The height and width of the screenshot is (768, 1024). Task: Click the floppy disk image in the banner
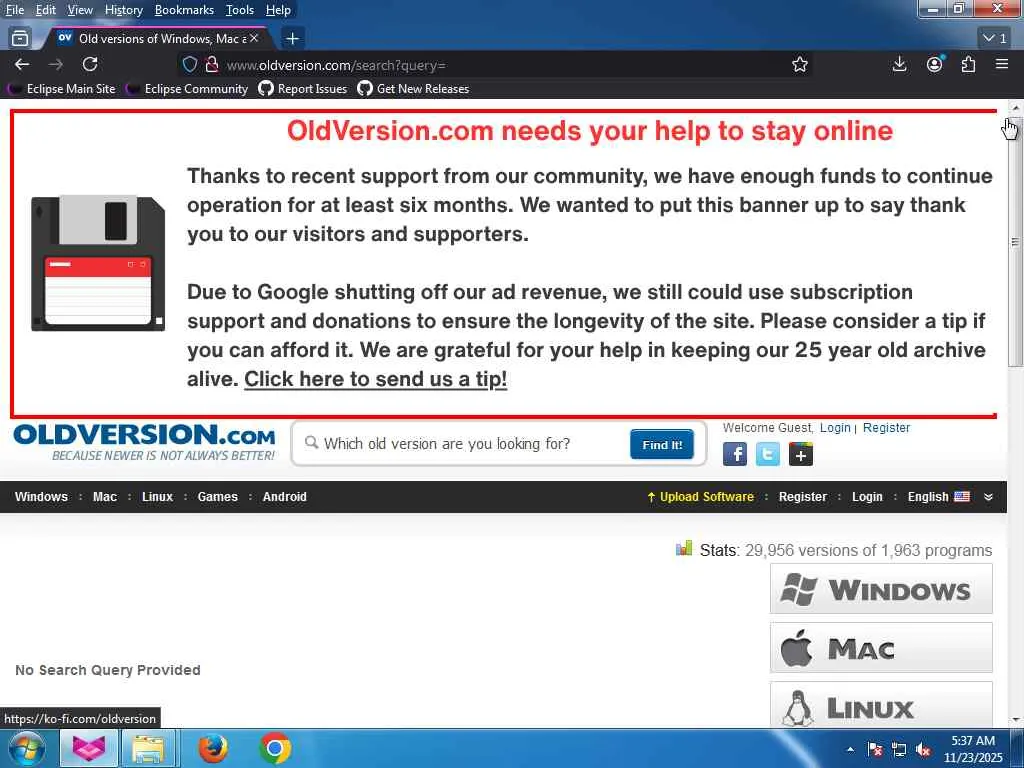tap(98, 263)
